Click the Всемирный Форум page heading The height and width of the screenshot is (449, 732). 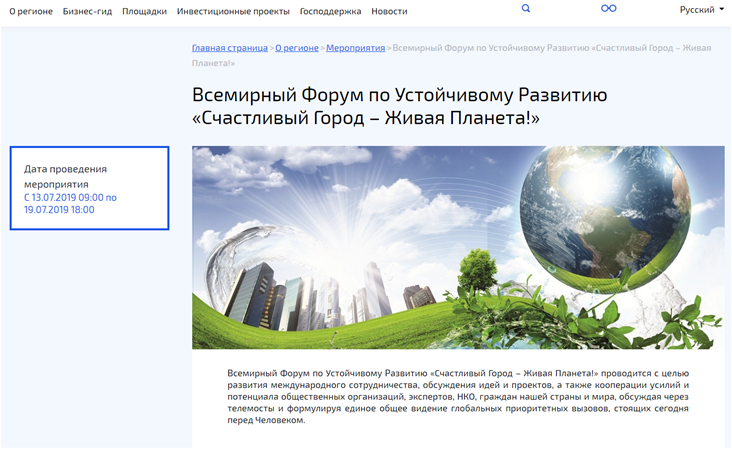[x=400, y=106]
